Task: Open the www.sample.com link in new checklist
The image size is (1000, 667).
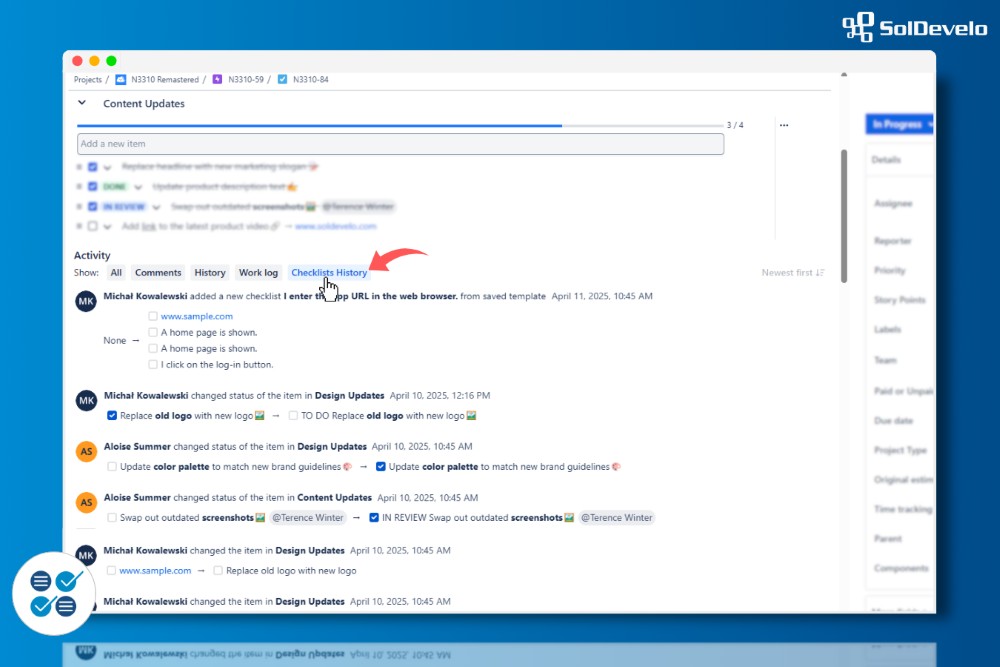Action: point(196,316)
